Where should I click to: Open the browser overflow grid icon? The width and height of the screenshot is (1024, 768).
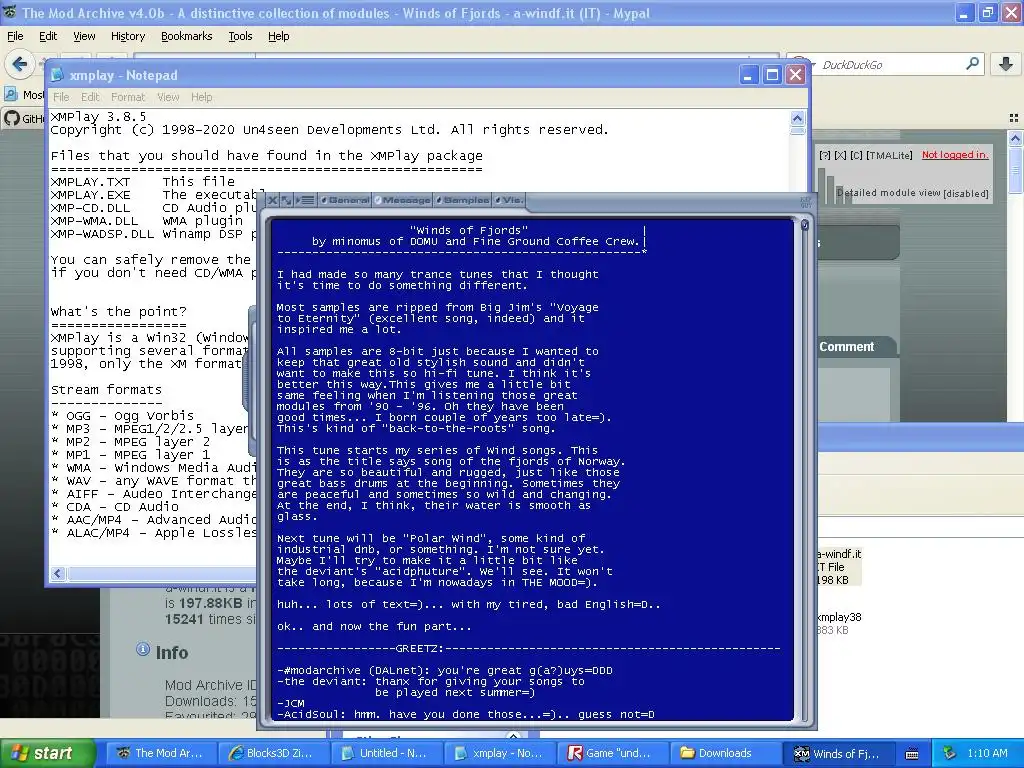click(1014, 118)
